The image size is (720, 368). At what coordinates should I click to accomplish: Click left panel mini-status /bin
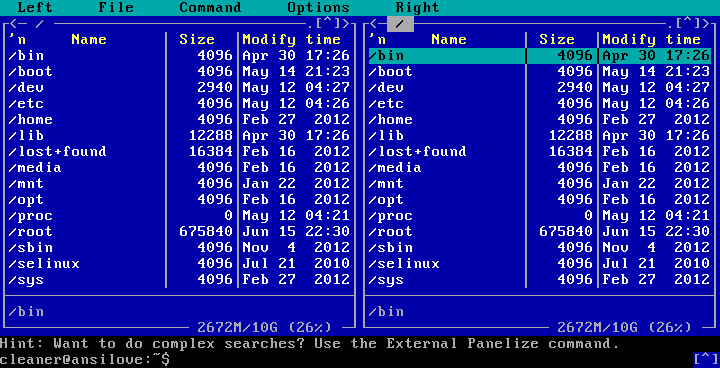[x=26, y=312]
